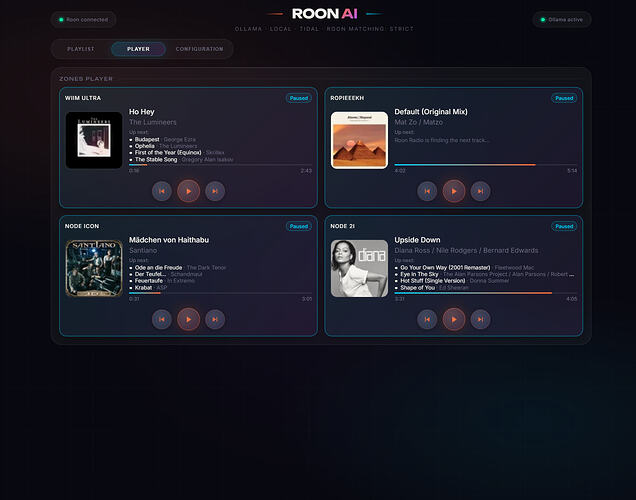Skip to next track on Node Icon
The width and height of the screenshot is (636, 500).
pos(215,320)
